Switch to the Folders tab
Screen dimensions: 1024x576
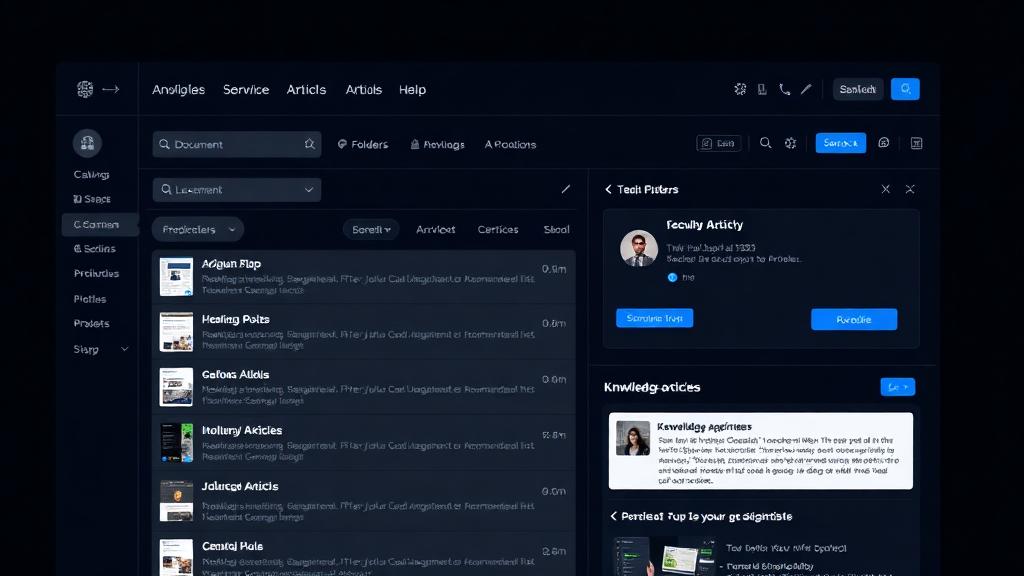pos(363,144)
